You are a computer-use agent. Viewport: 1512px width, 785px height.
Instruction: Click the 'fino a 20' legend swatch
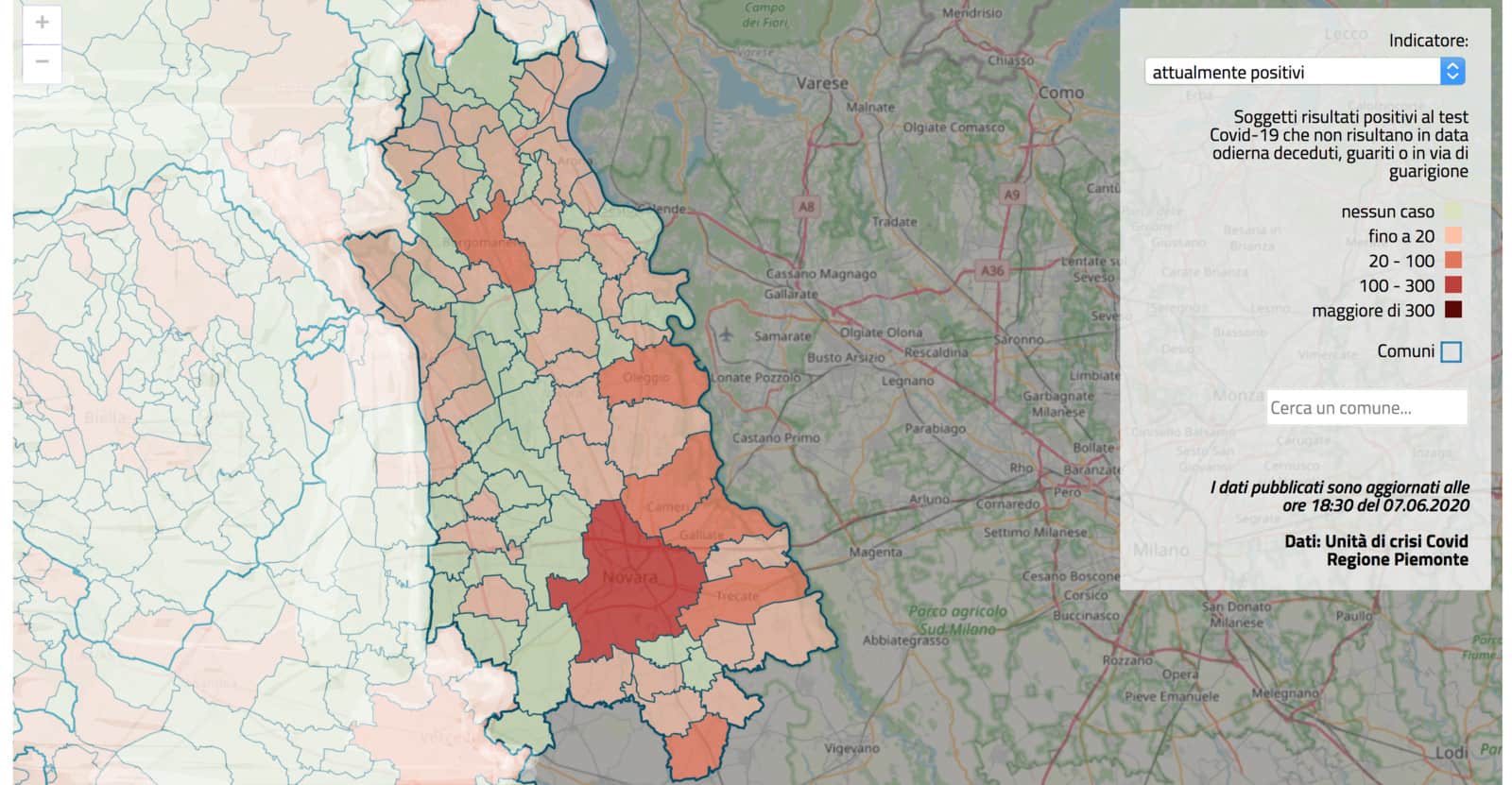[1452, 236]
